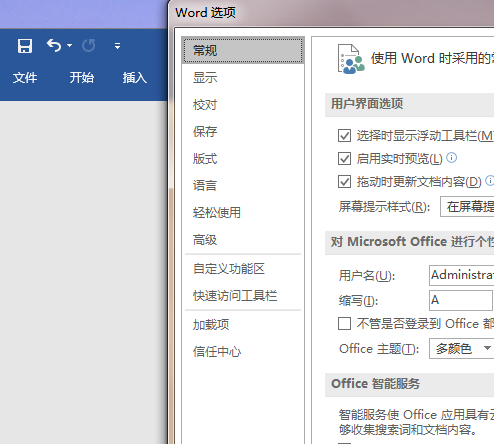Select 校对 category in options list

click(243, 105)
